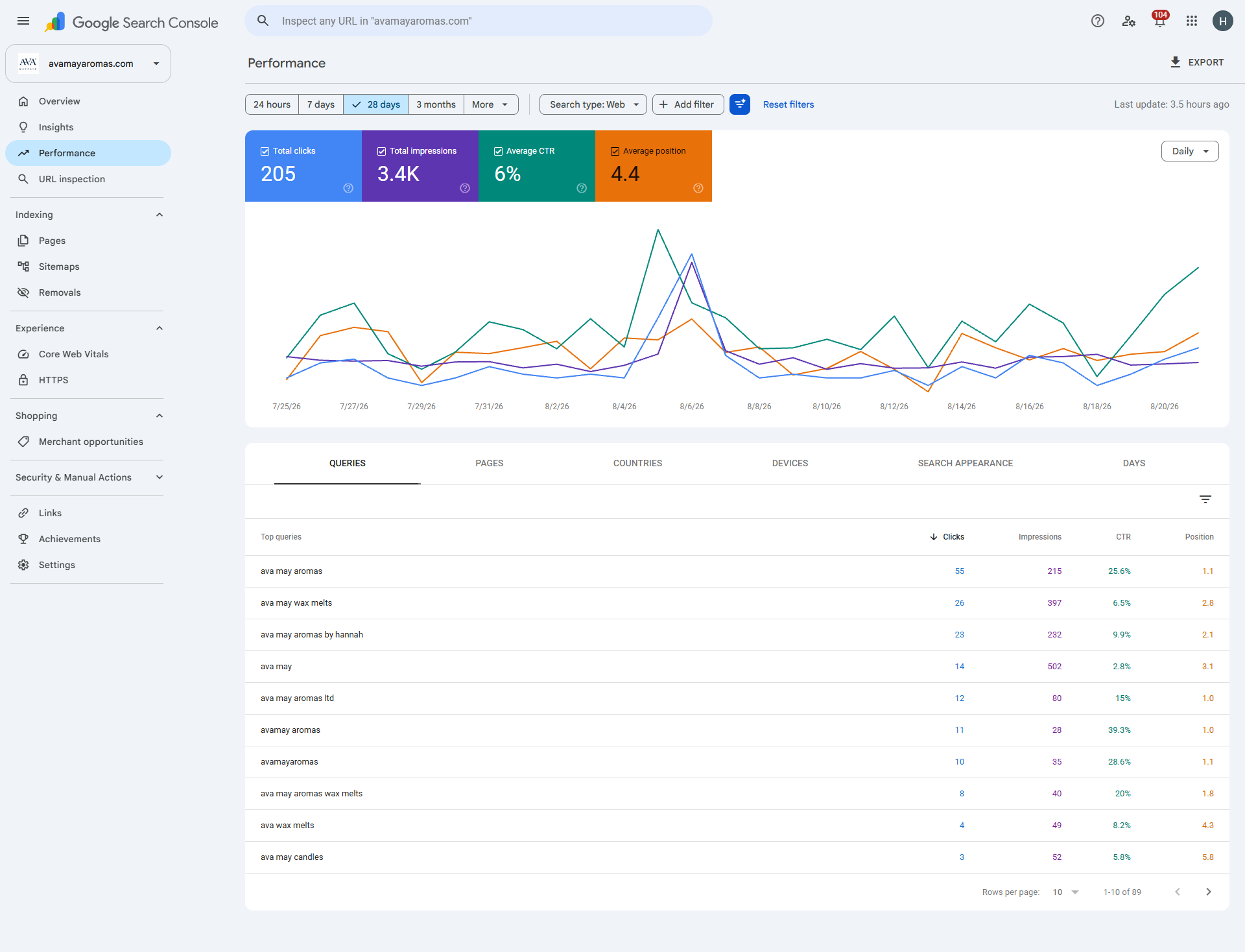Open Links in the sidebar
The image size is (1245, 952).
click(88, 513)
